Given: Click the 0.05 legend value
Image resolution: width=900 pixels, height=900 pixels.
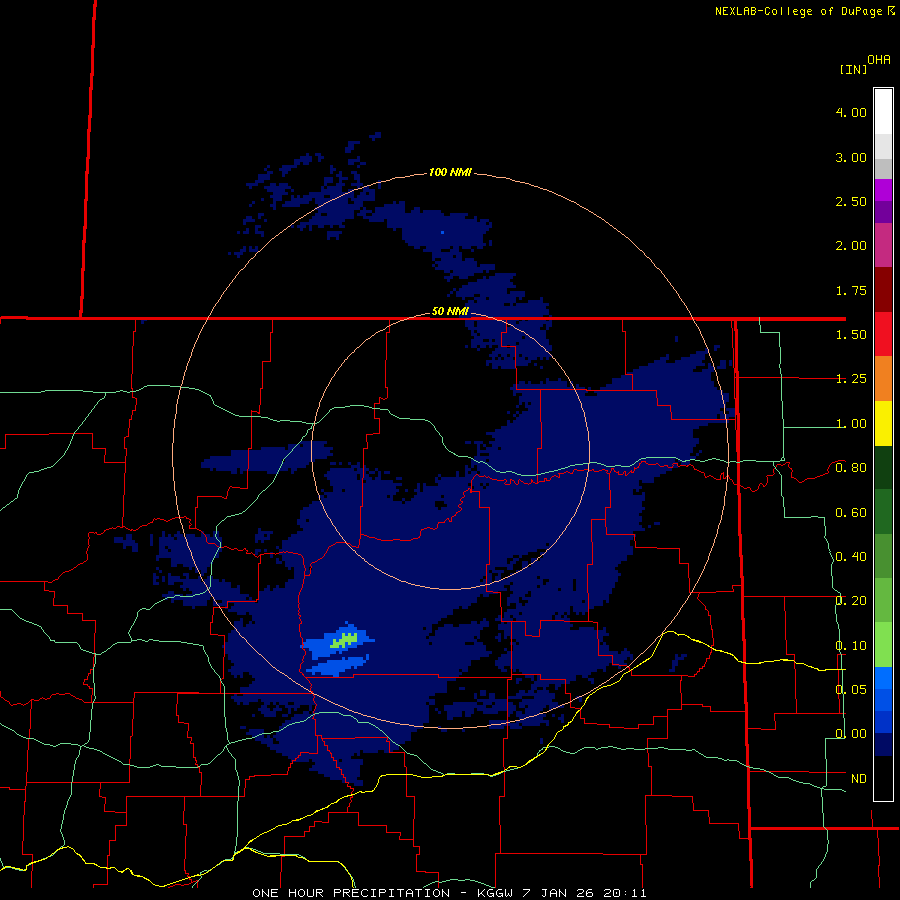Looking at the screenshot, I should point(851,689).
